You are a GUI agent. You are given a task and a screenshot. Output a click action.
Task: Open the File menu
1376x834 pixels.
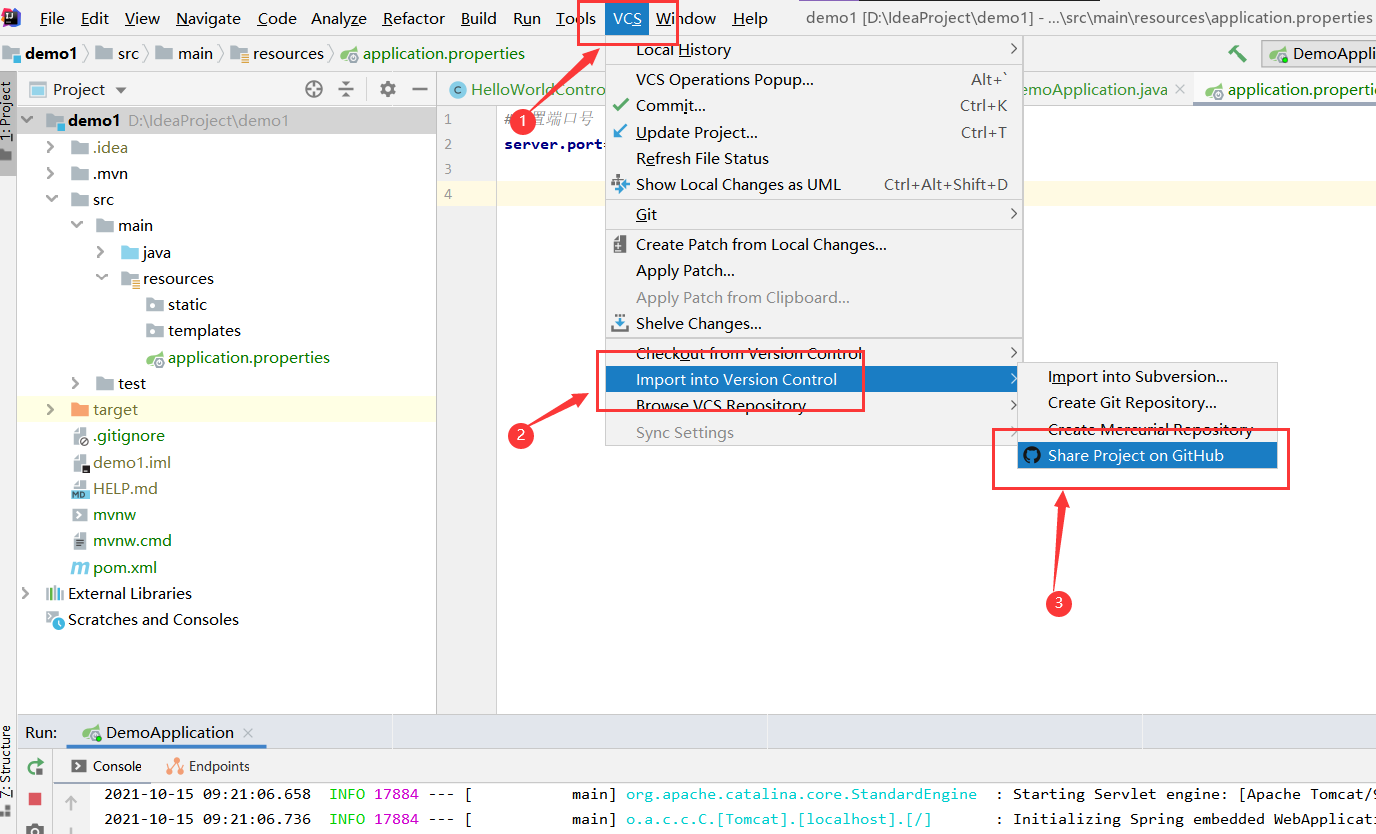click(52, 18)
